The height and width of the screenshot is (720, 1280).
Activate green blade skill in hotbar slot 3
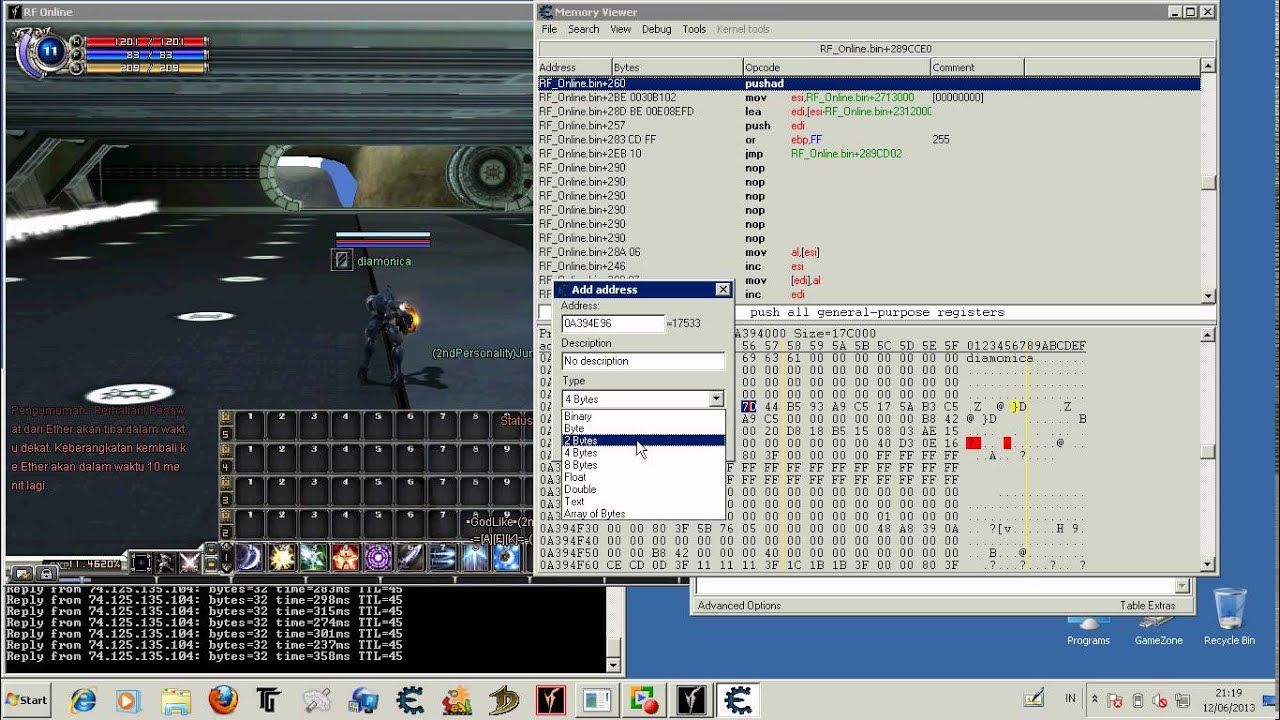point(313,557)
